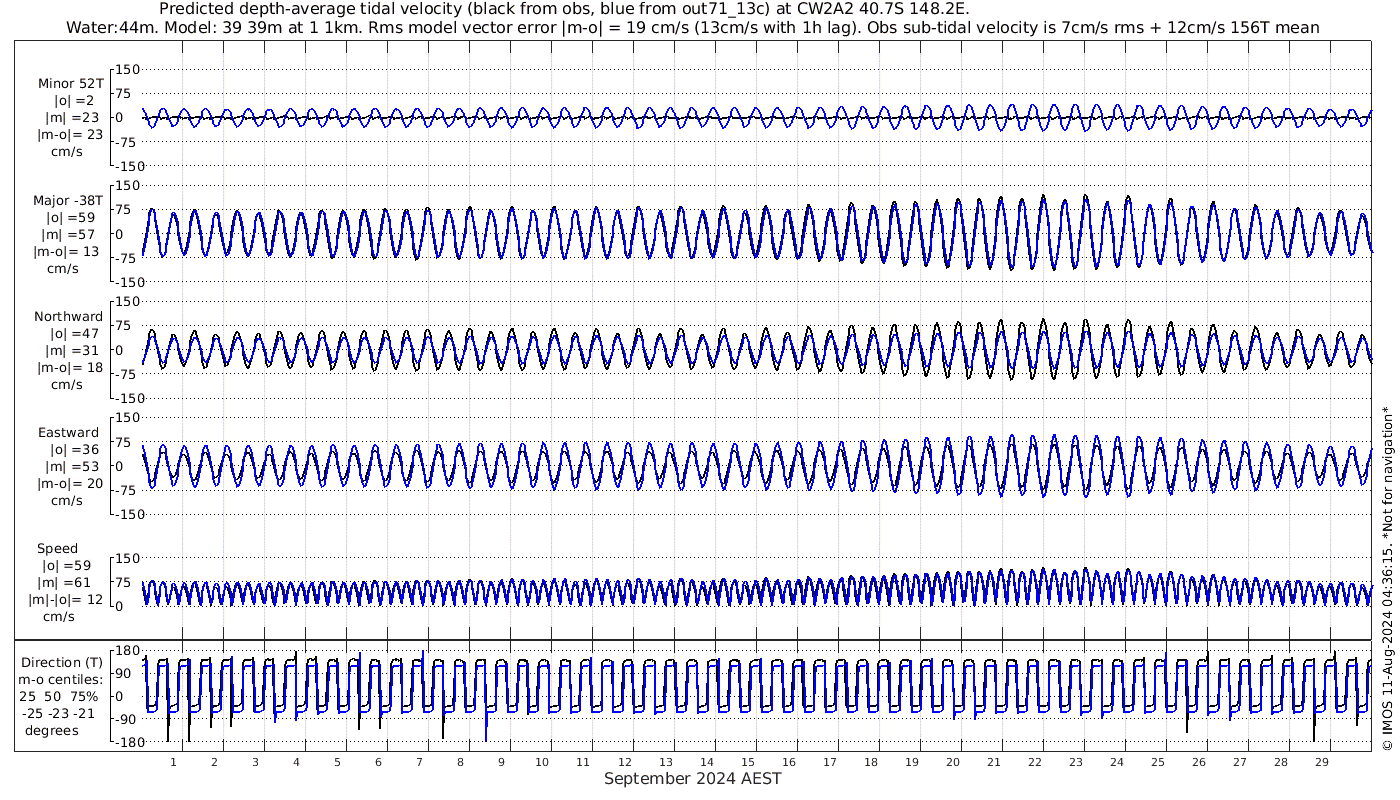Viewport: 1400px width, 800px height.
Task: Click '|m-o|= 20' in Eastward panel
Action: click(x=69, y=483)
